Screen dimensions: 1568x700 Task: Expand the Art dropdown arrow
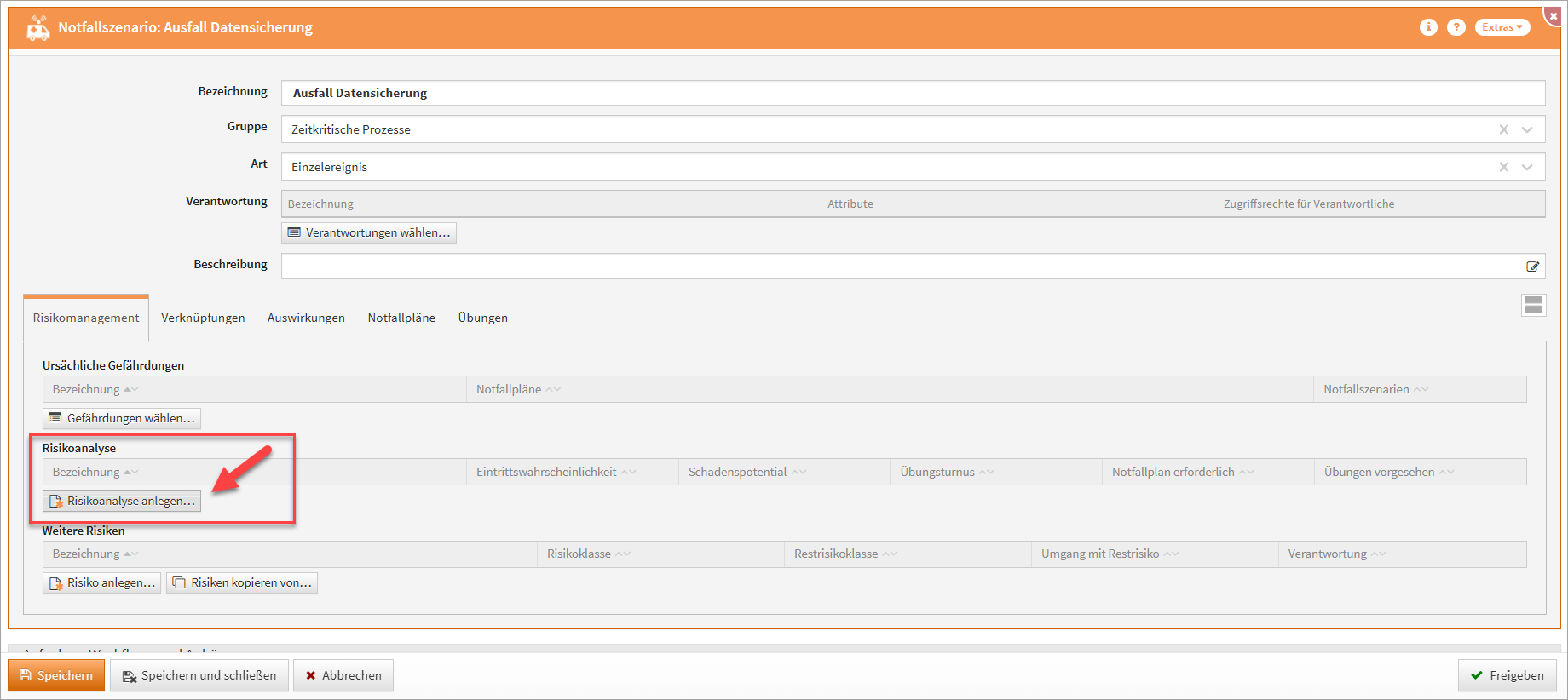[x=1527, y=167]
